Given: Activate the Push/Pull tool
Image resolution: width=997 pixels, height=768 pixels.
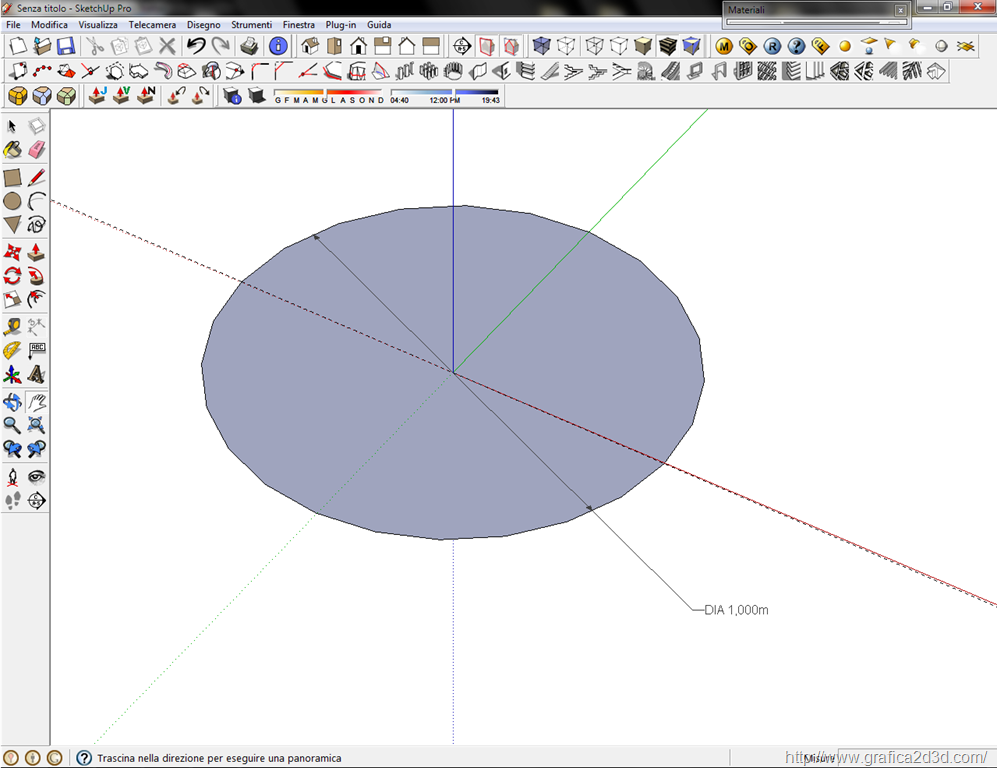Looking at the screenshot, I should (37, 252).
